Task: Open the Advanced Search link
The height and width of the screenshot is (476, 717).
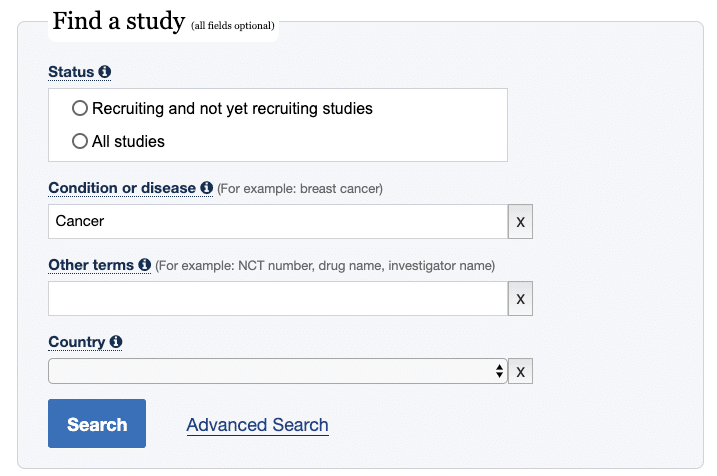Action: tap(257, 425)
